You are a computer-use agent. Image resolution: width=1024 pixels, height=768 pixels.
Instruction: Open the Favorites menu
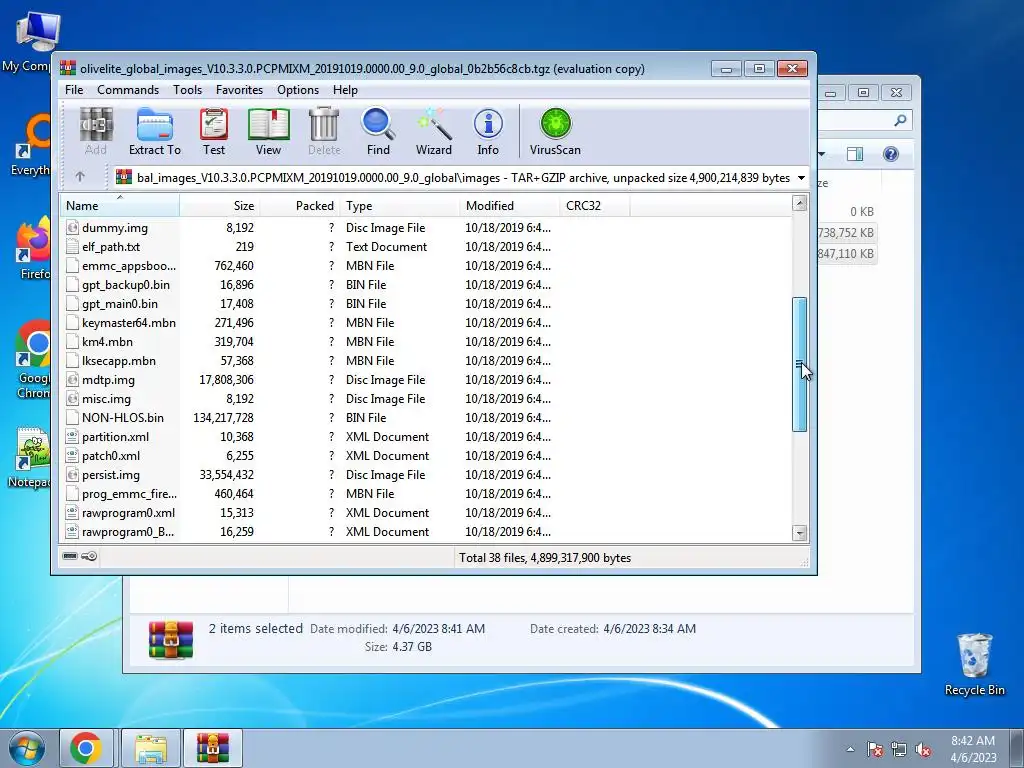coord(239,89)
